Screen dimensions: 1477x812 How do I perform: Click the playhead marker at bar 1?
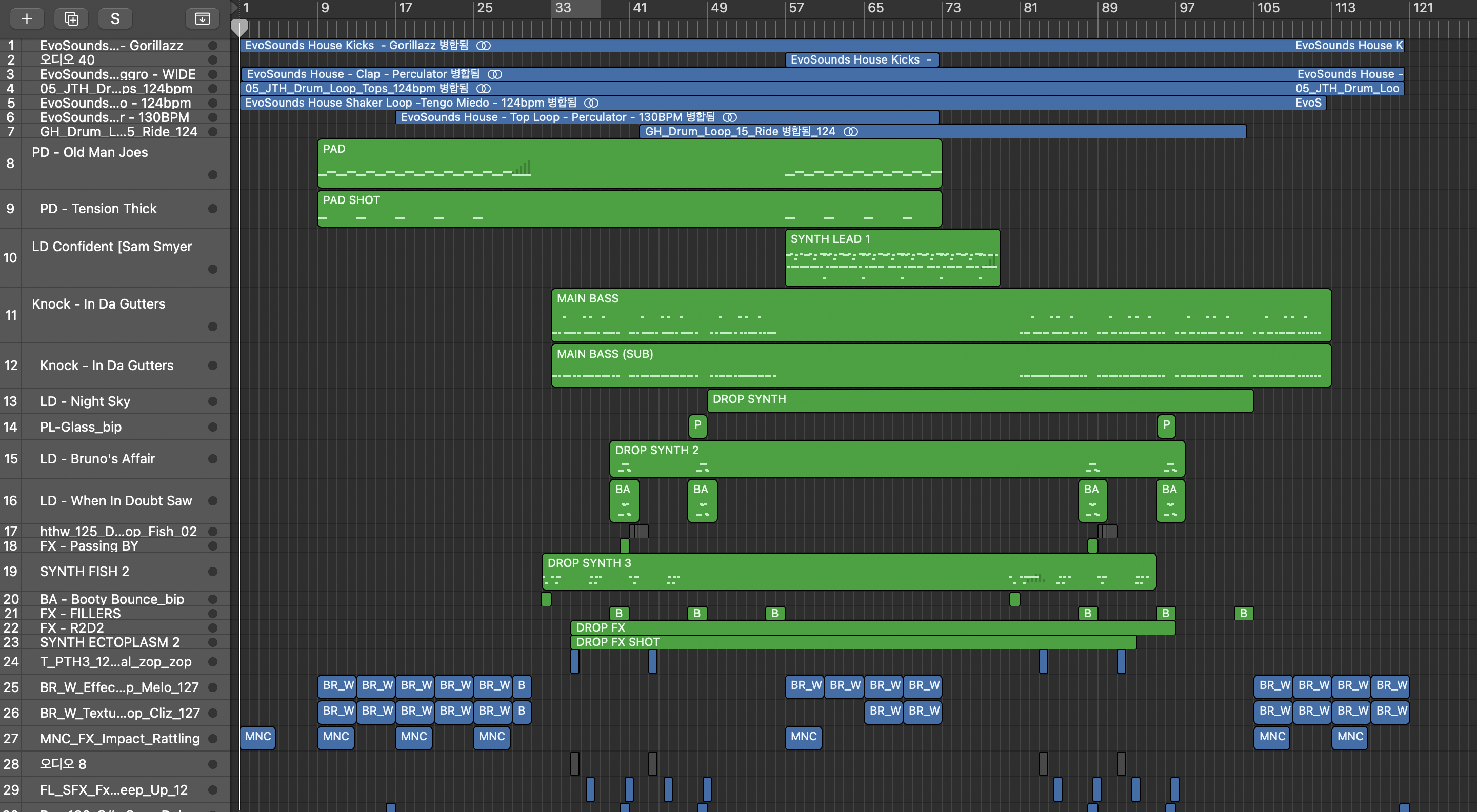tap(239, 27)
